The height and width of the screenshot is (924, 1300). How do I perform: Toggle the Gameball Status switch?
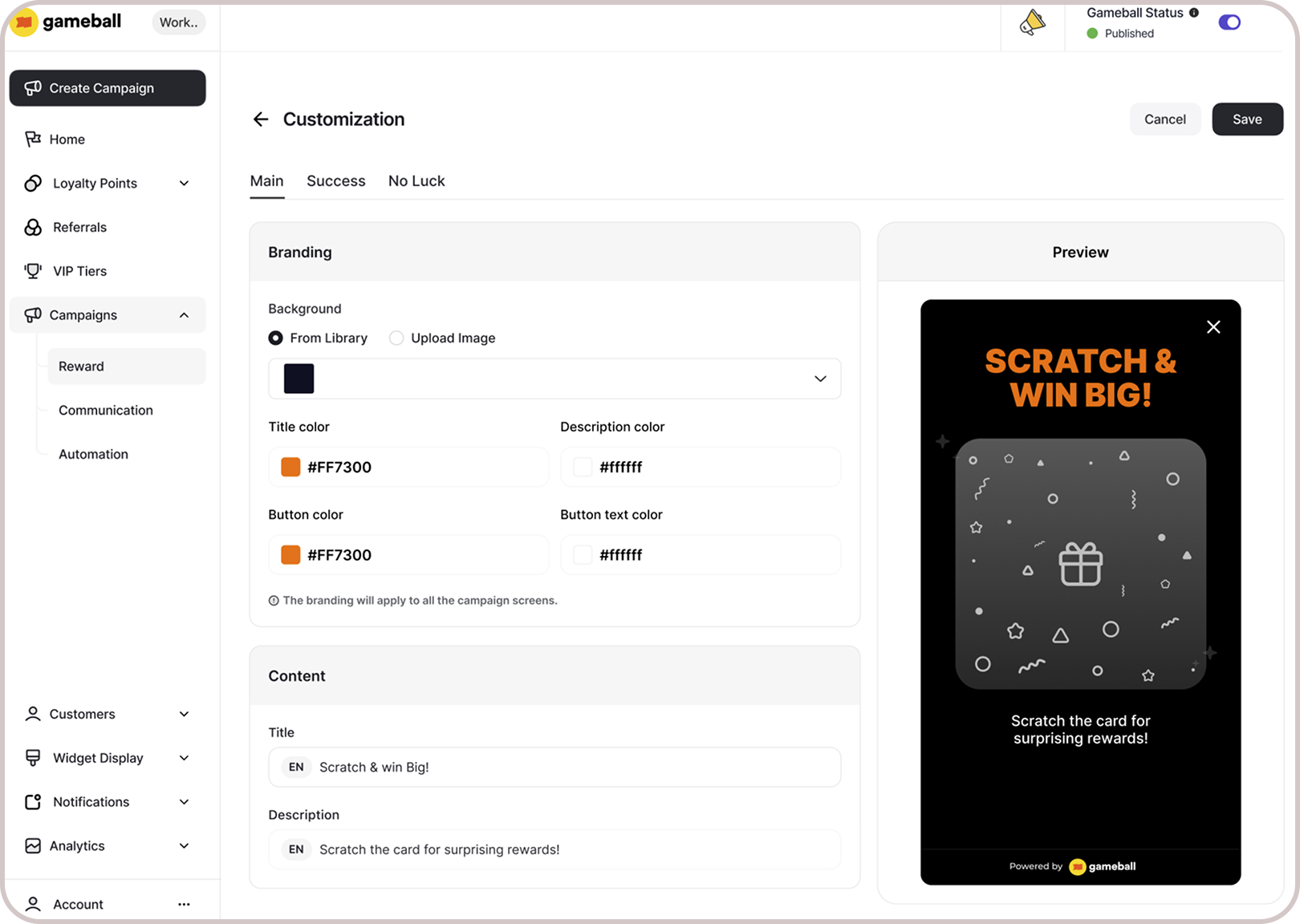pos(1229,22)
